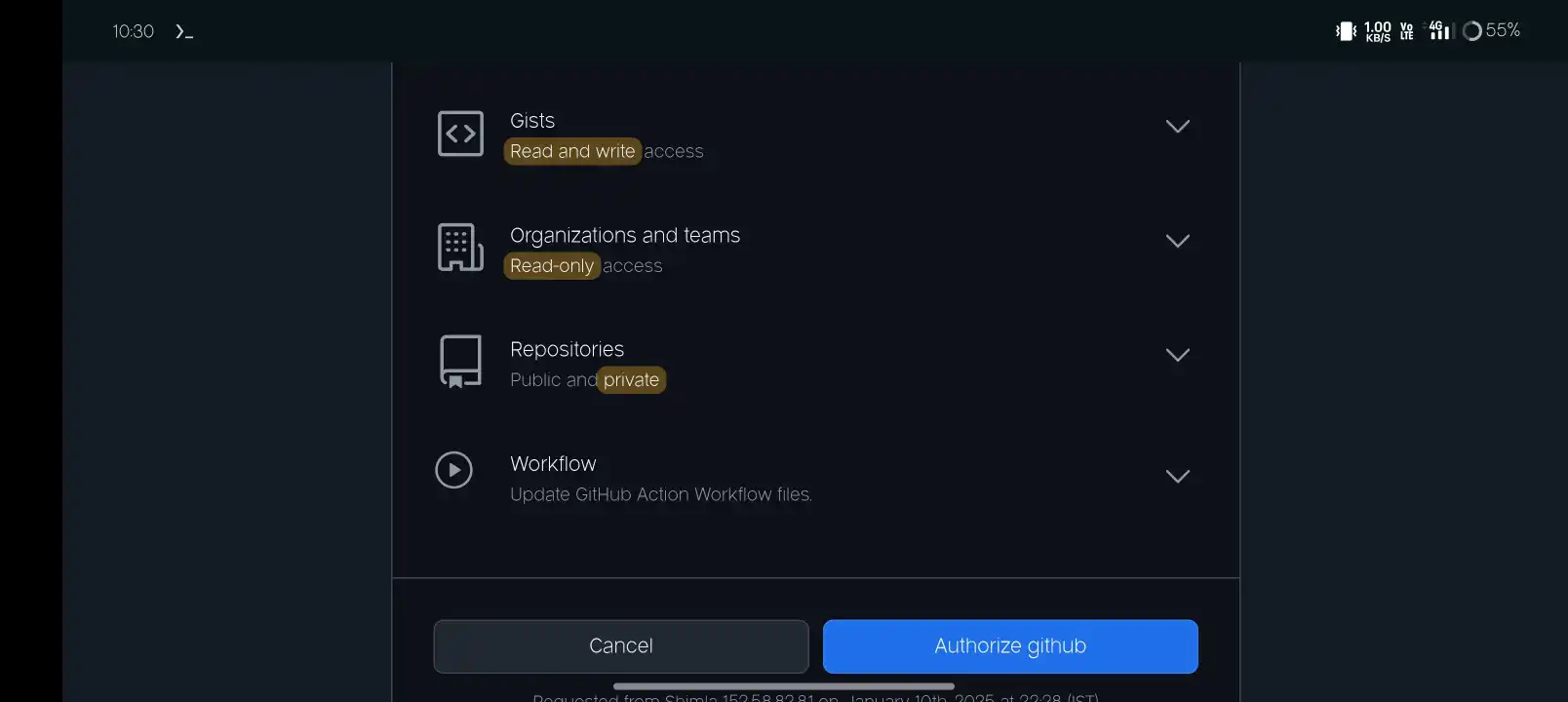Image resolution: width=1568 pixels, height=702 pixels.
Task: Tap the 1.00 KB/S network speed indicator
Action: (x=1378, y=31)
